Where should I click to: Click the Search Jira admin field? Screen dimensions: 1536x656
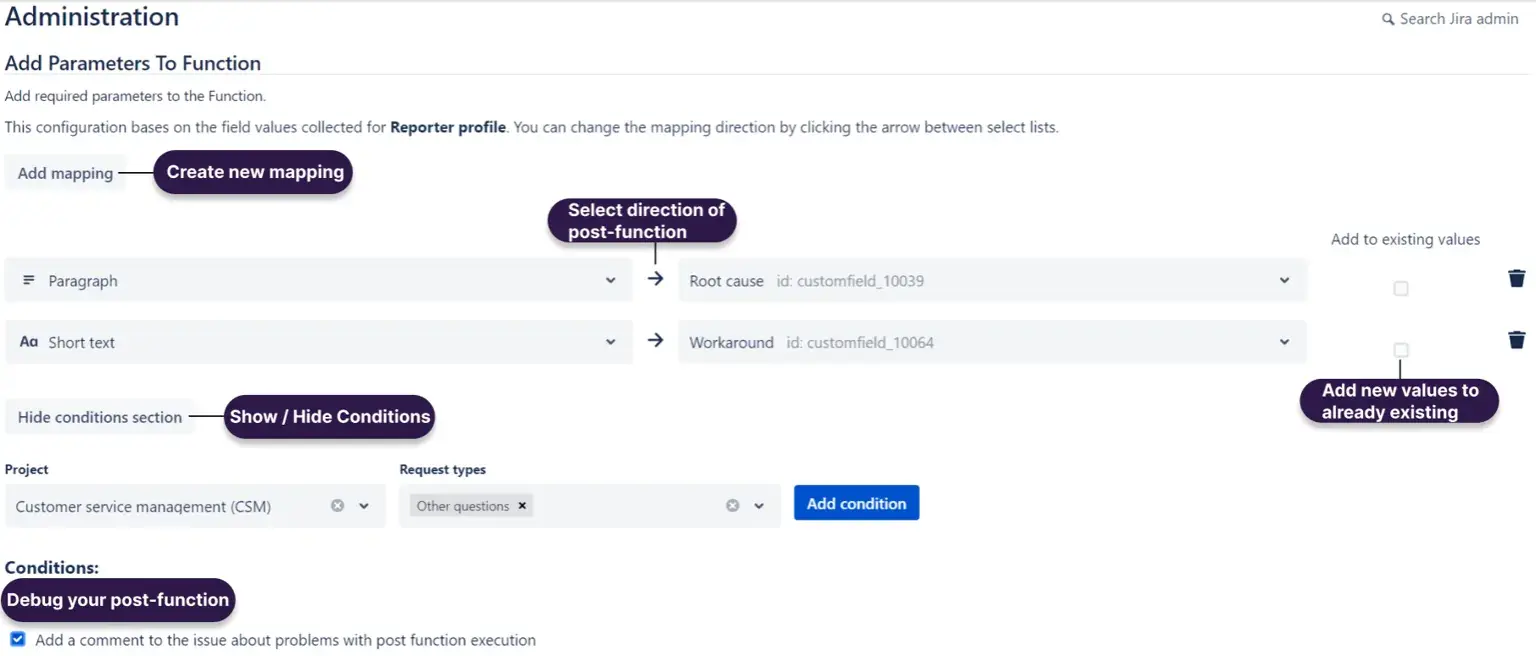point(1459,19)
